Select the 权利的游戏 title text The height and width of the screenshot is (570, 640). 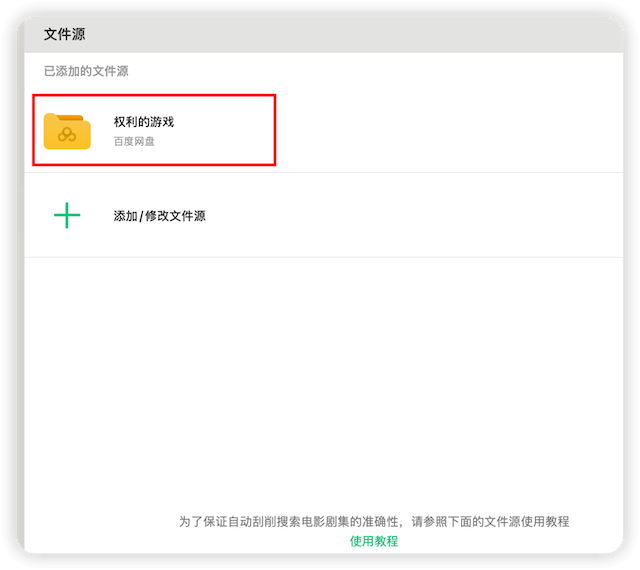(144, 122)
